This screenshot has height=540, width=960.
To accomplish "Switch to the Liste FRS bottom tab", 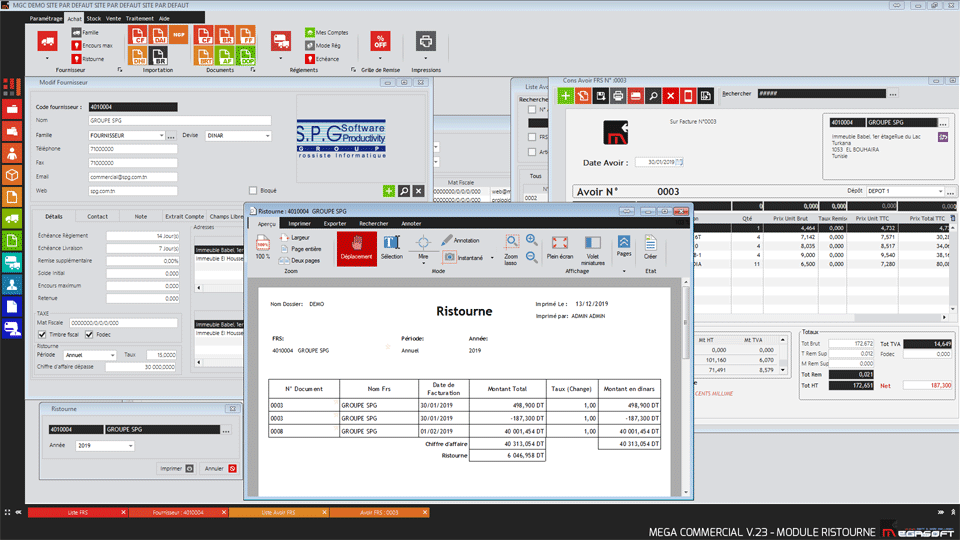I will pyautogui.click(x=78, y=512).
